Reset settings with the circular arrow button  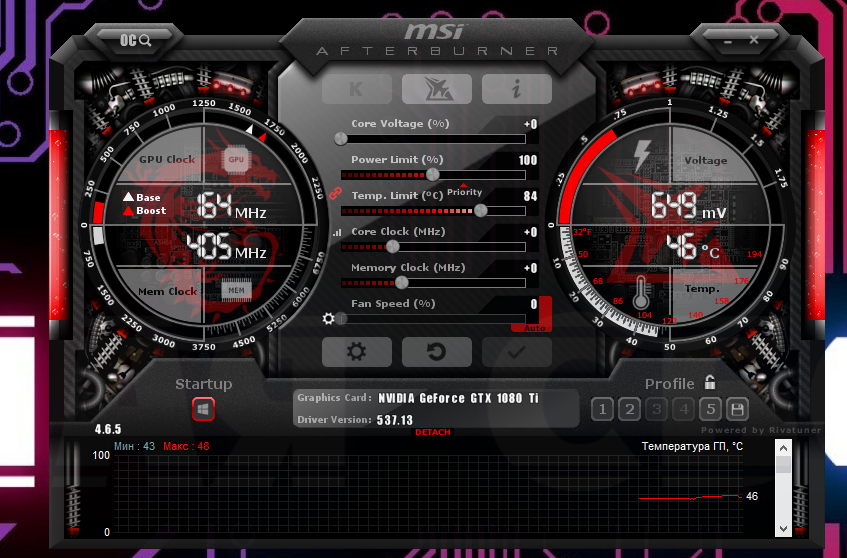(x=436, y=352)
